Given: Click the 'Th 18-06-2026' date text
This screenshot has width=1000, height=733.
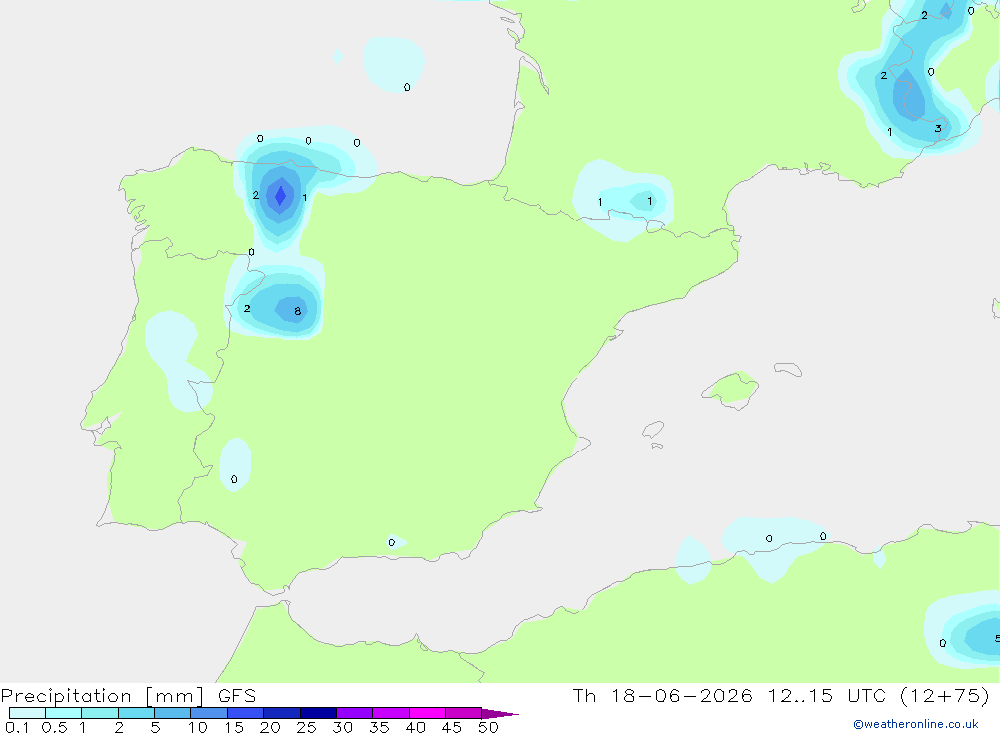Looking at the screenshot, I should pos(662,695).
